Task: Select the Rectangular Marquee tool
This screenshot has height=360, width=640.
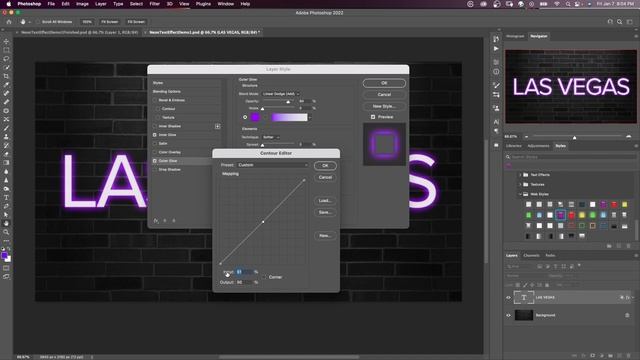Action: (6, 50)
